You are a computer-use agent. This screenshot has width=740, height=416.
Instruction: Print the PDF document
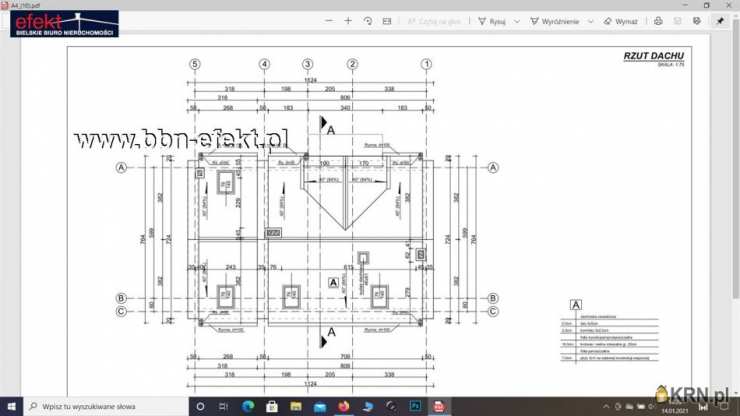657,20
